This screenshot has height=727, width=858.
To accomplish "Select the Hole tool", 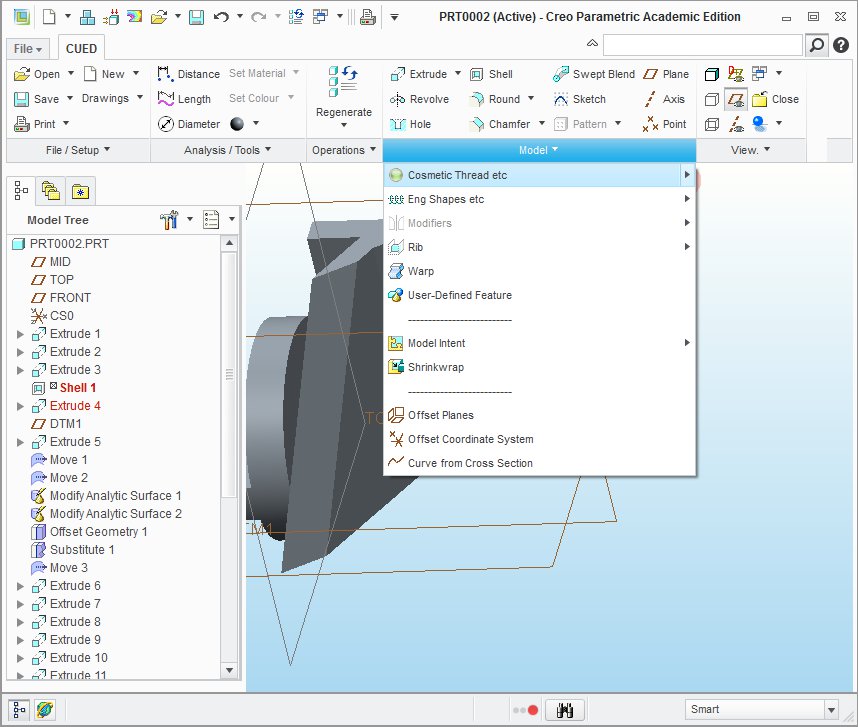I will [x=410, y=124].
